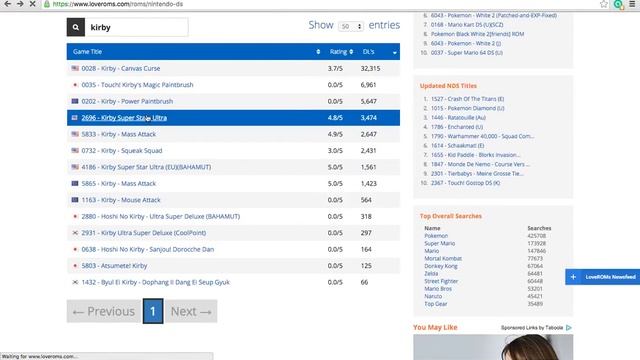Click the flag icon for Kirby Canvas Curse
Image resolution: width=640 pixels, height=360 pixels.
75,68
